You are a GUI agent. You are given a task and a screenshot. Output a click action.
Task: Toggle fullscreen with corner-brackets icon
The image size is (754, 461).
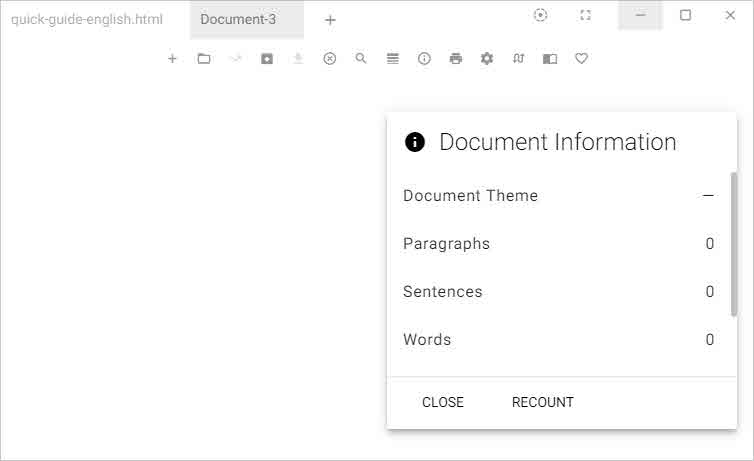click(585, 15)
